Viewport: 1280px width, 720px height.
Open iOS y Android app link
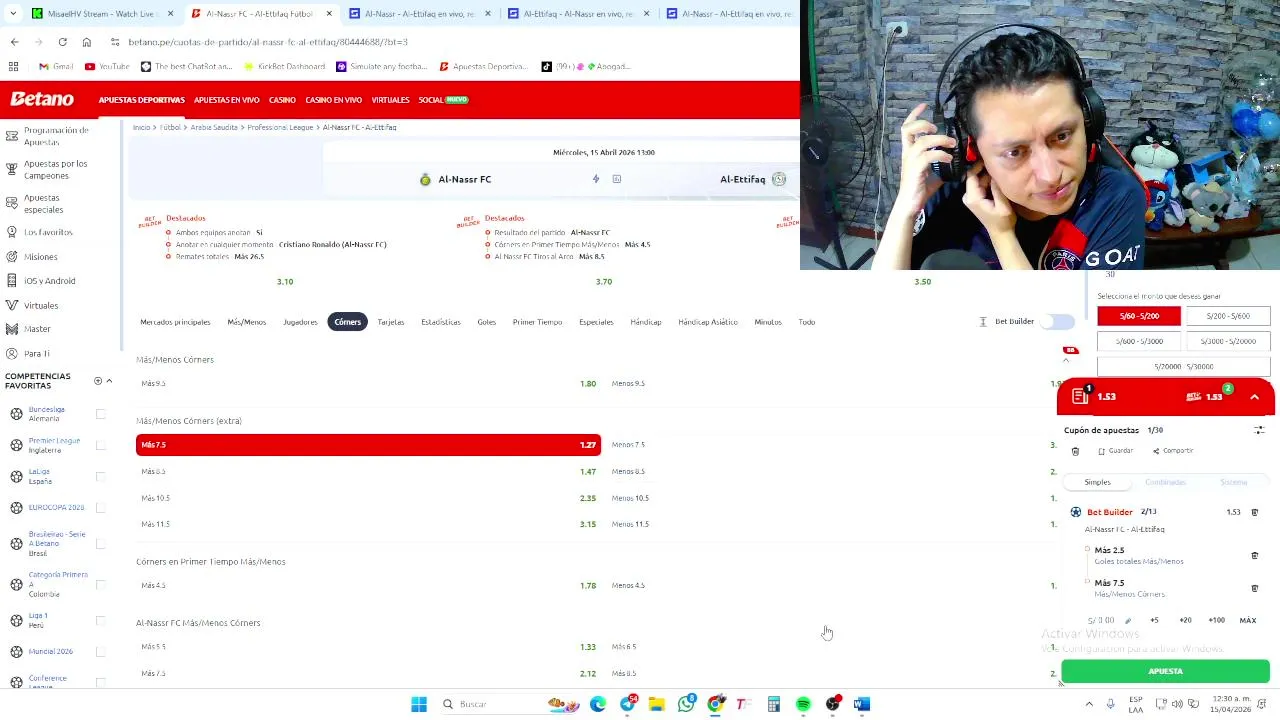tap(49, 281)
